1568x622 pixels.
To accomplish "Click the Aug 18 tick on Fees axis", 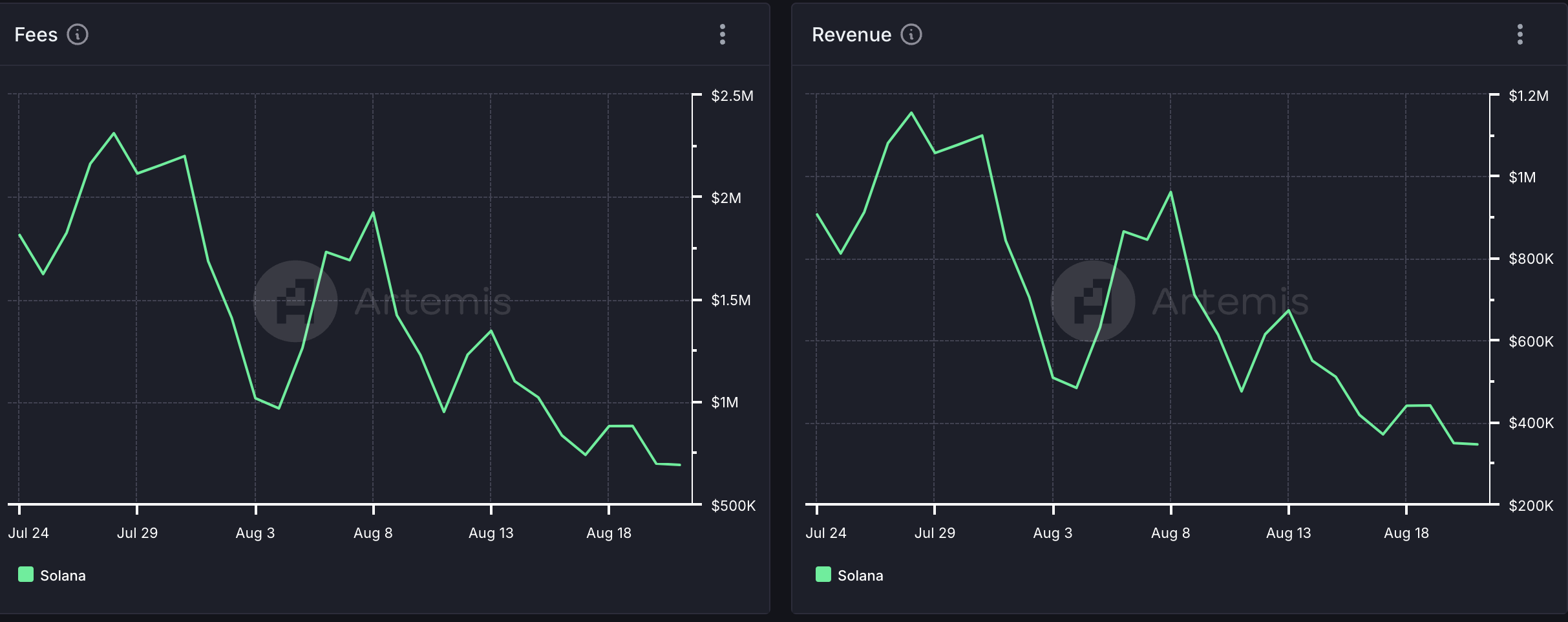I will 608,533.
